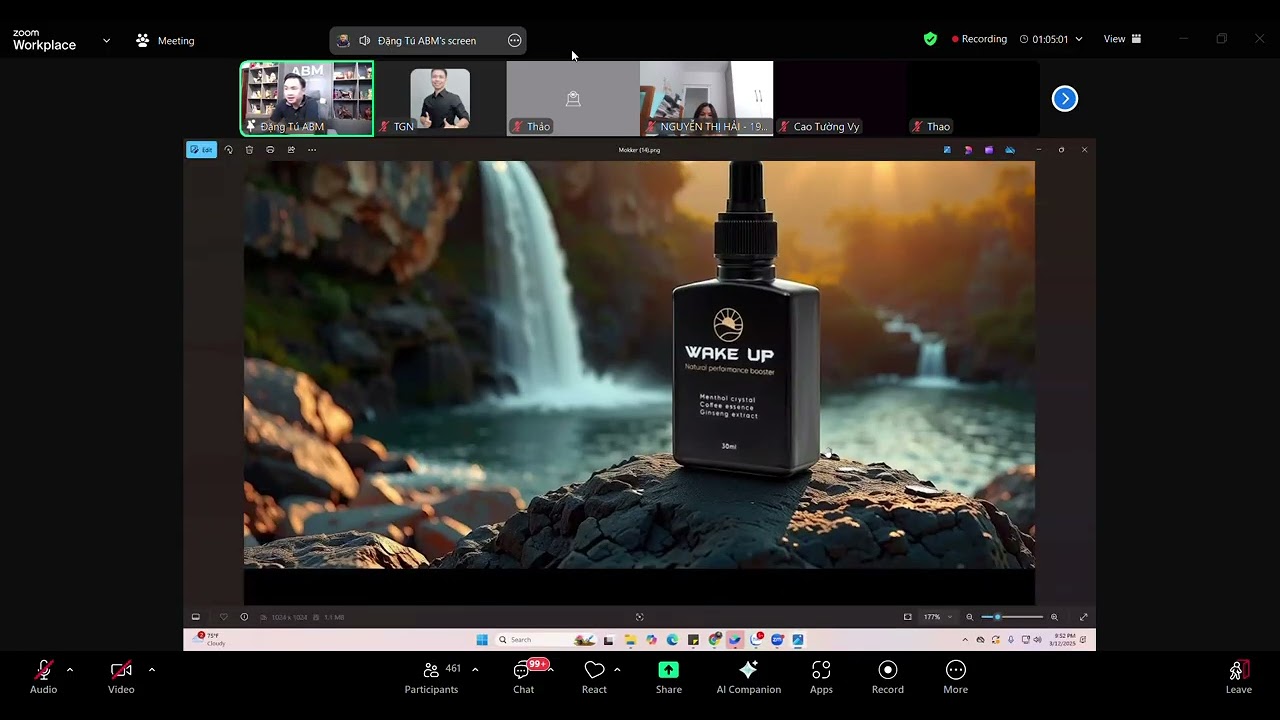1280x720 pixels.
Task: Open OneDrive cloud icon in Photos title bar
Action: coord(1010,150)
